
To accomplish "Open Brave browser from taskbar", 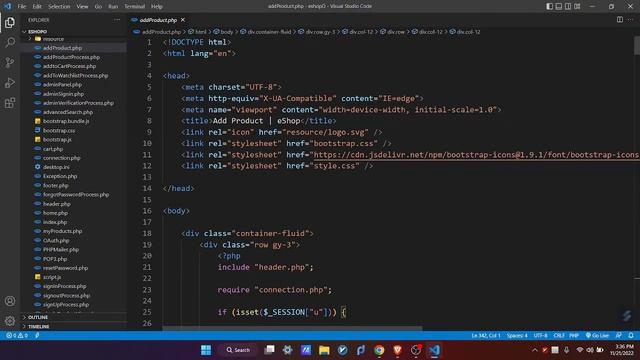I will 398,350.
